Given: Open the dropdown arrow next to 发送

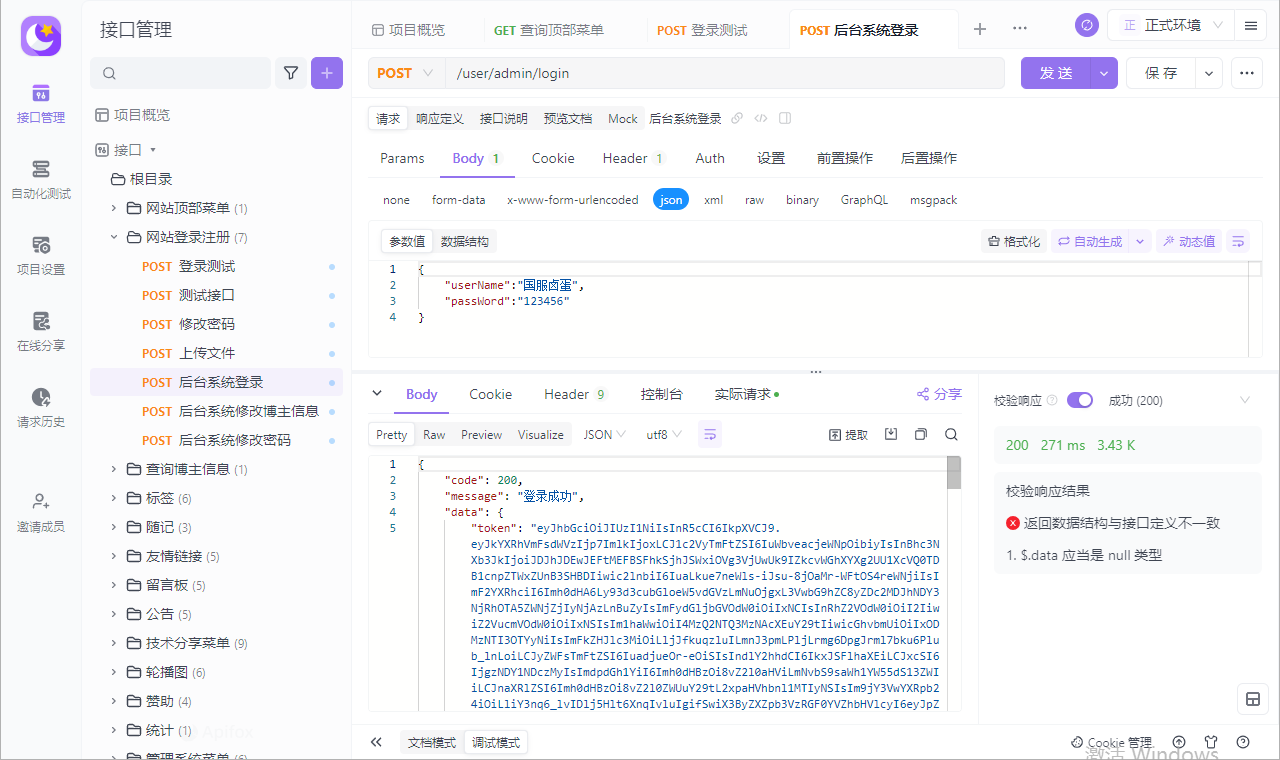Looking at the screenshot, I should (x=1105, y=73).
